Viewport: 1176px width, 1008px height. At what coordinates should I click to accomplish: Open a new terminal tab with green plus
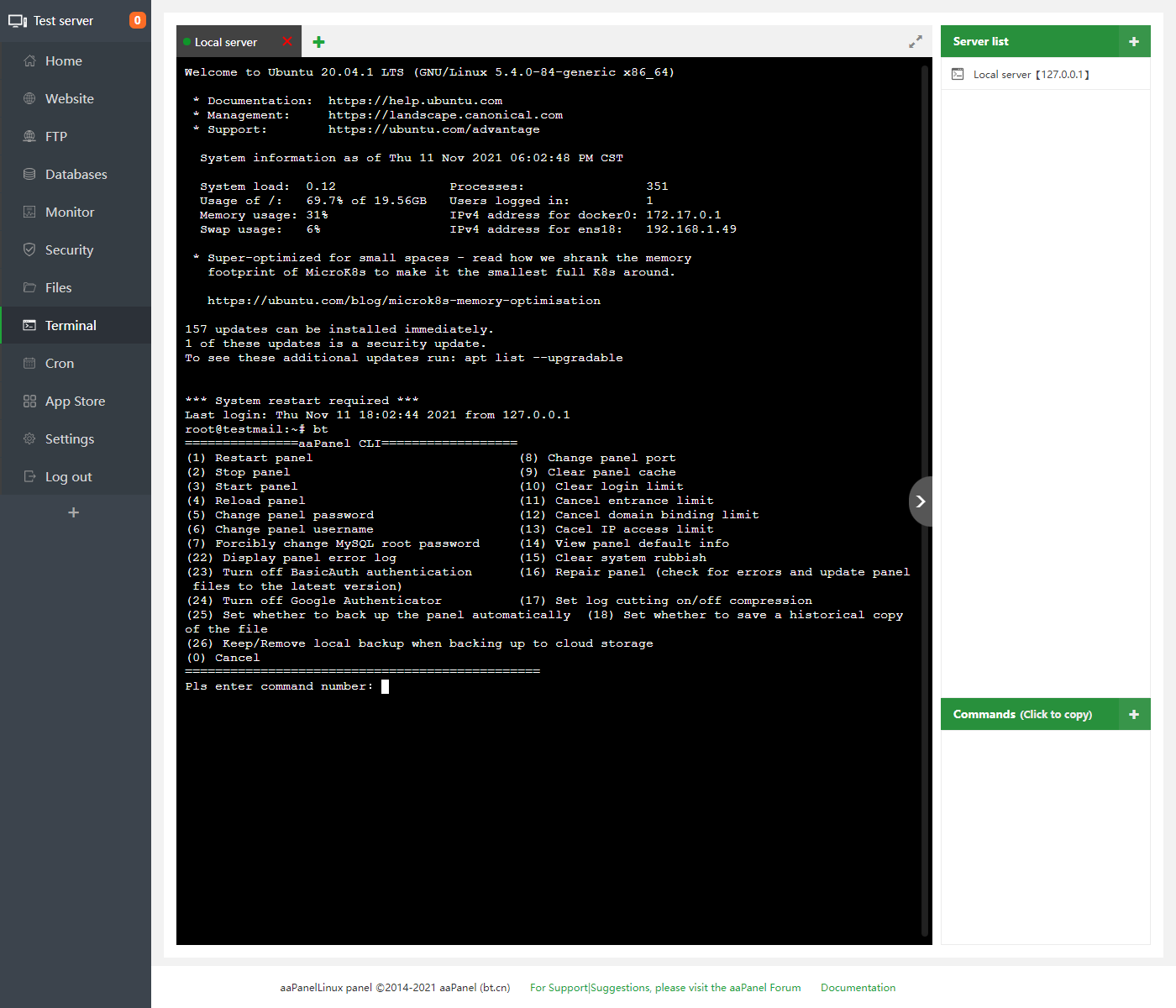318,42
